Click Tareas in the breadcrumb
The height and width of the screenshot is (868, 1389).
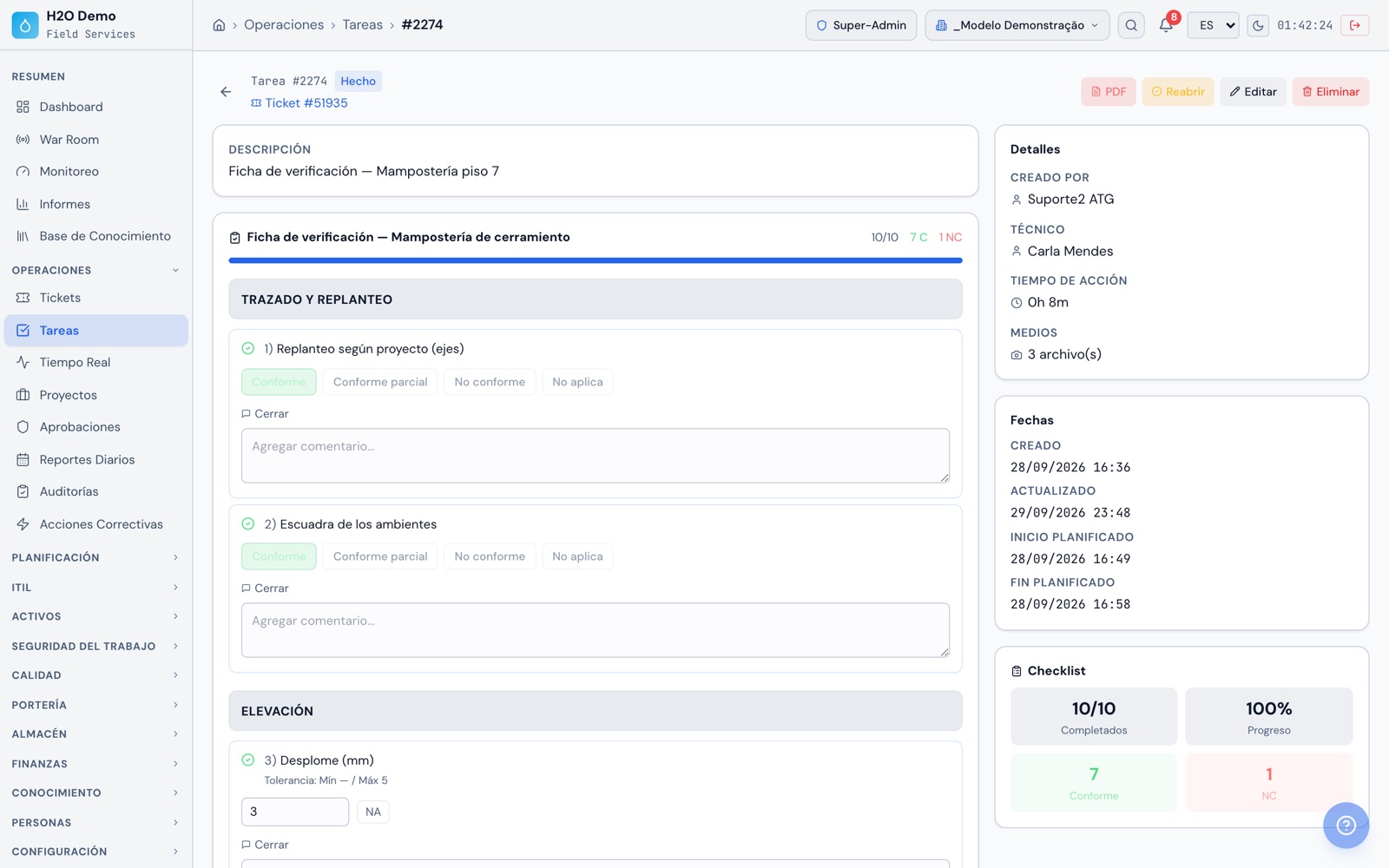click(x=362, y=25)
